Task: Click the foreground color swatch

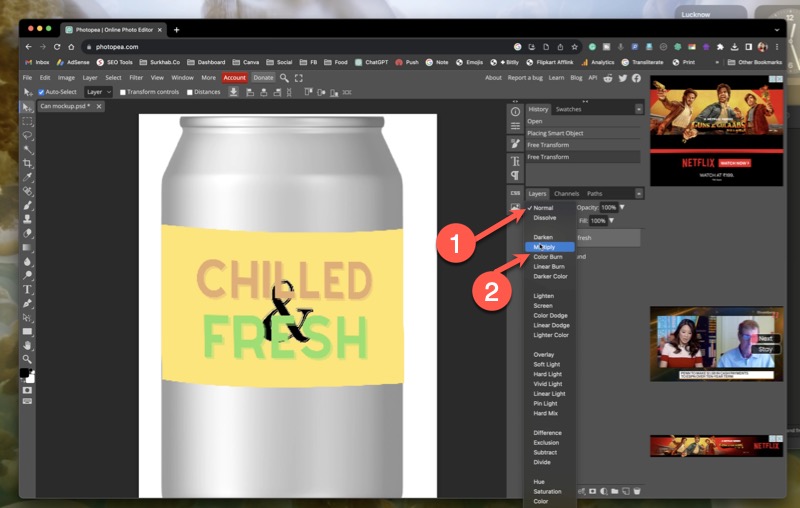Action: click(x=24, y=373)
